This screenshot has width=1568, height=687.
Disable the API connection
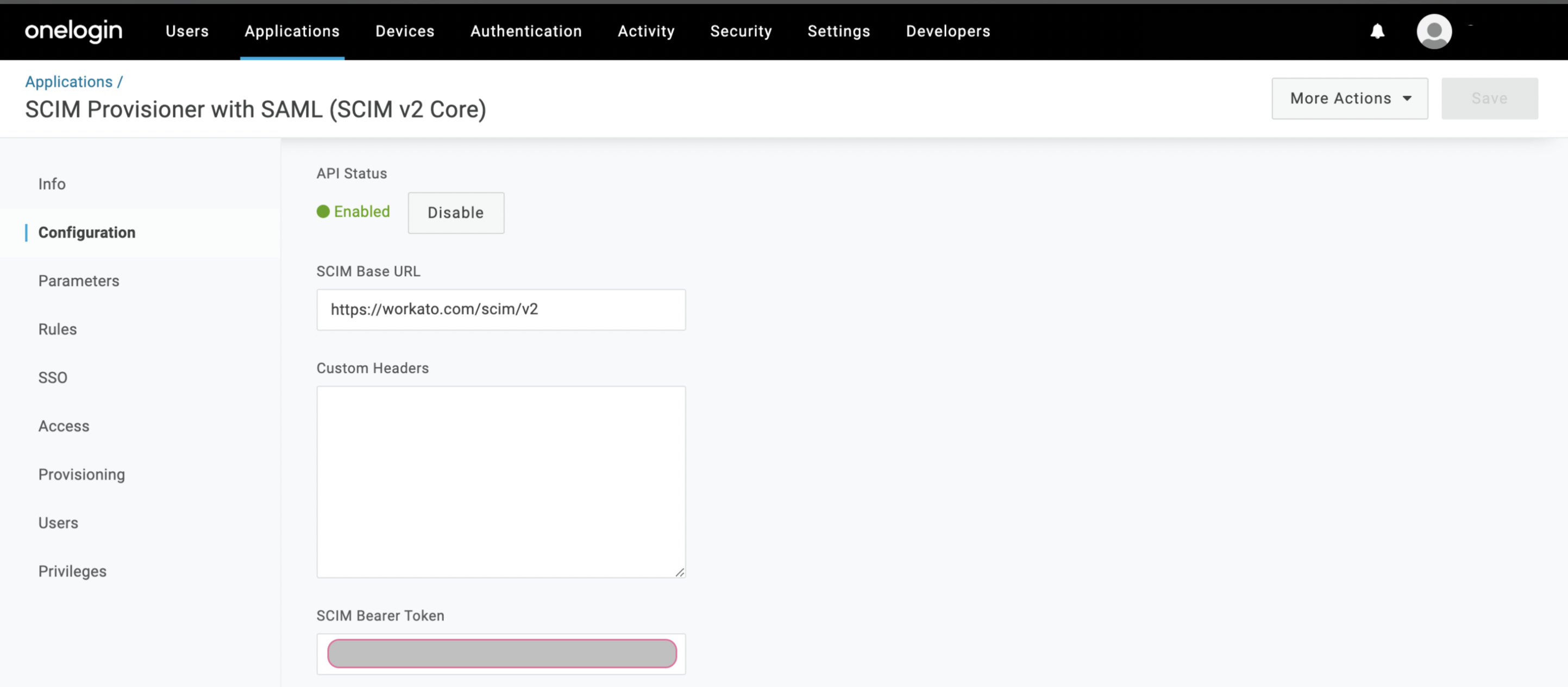[x=455, y=213]
